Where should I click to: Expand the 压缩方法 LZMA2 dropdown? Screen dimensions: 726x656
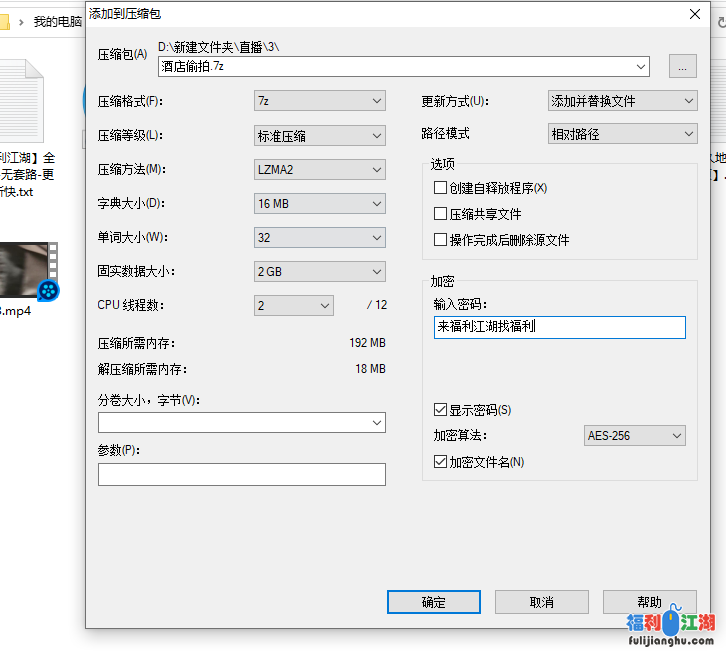pyautogui.click(x=320, y=169)
